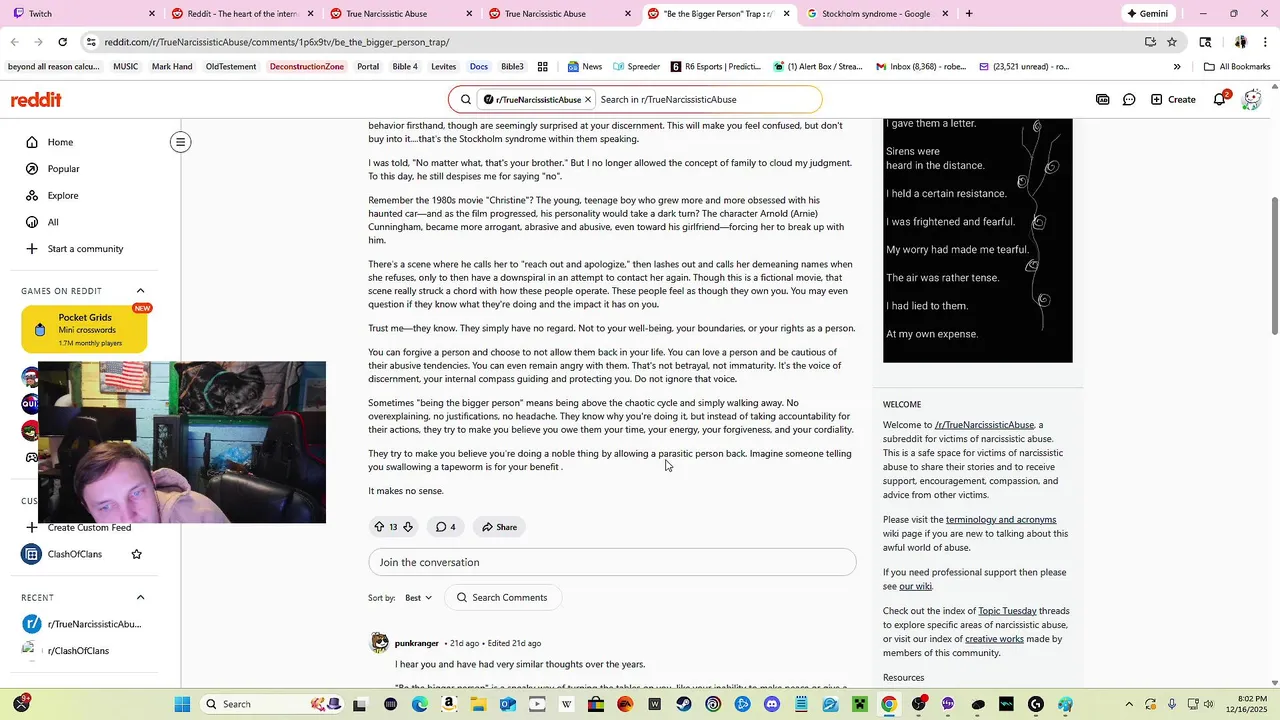Open the Gemini button in Chrome

click(x=1147, y=14)
